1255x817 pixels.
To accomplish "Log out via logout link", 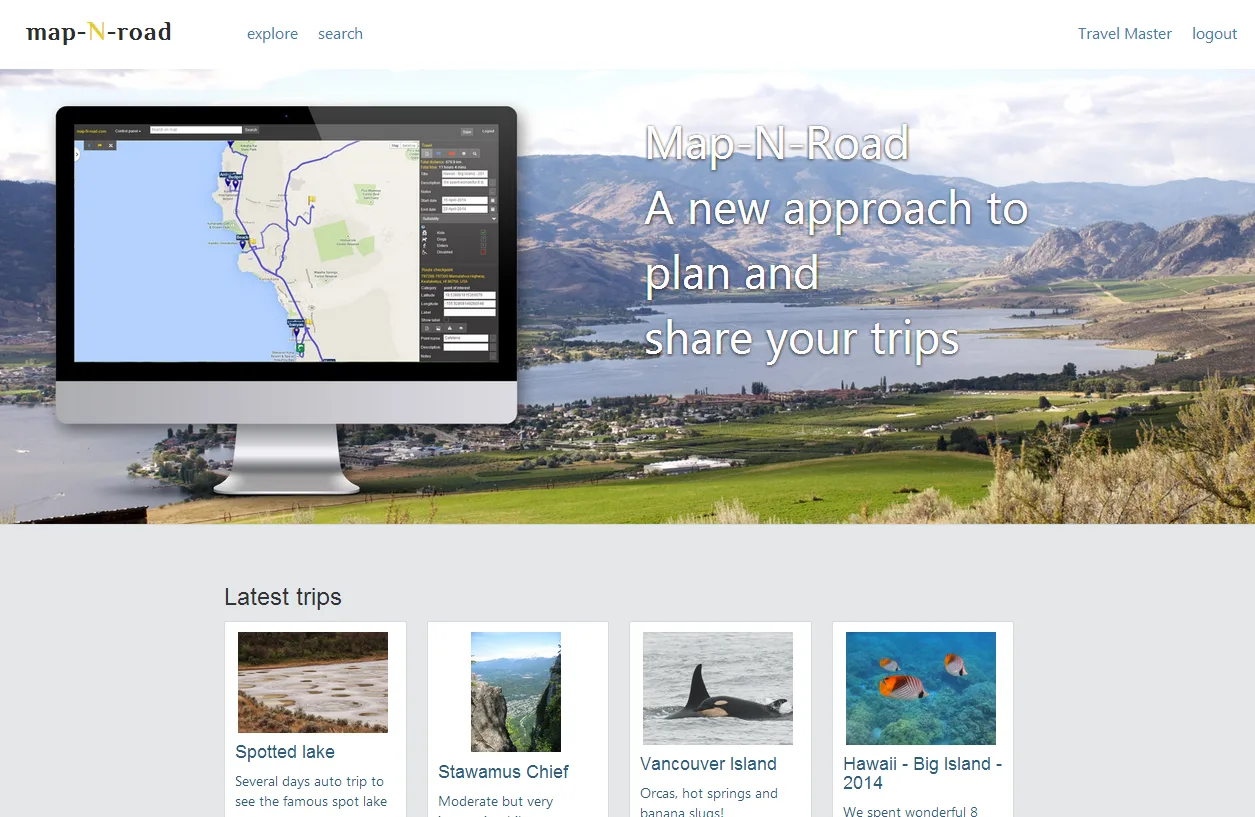I will (x=1214, y=34).
